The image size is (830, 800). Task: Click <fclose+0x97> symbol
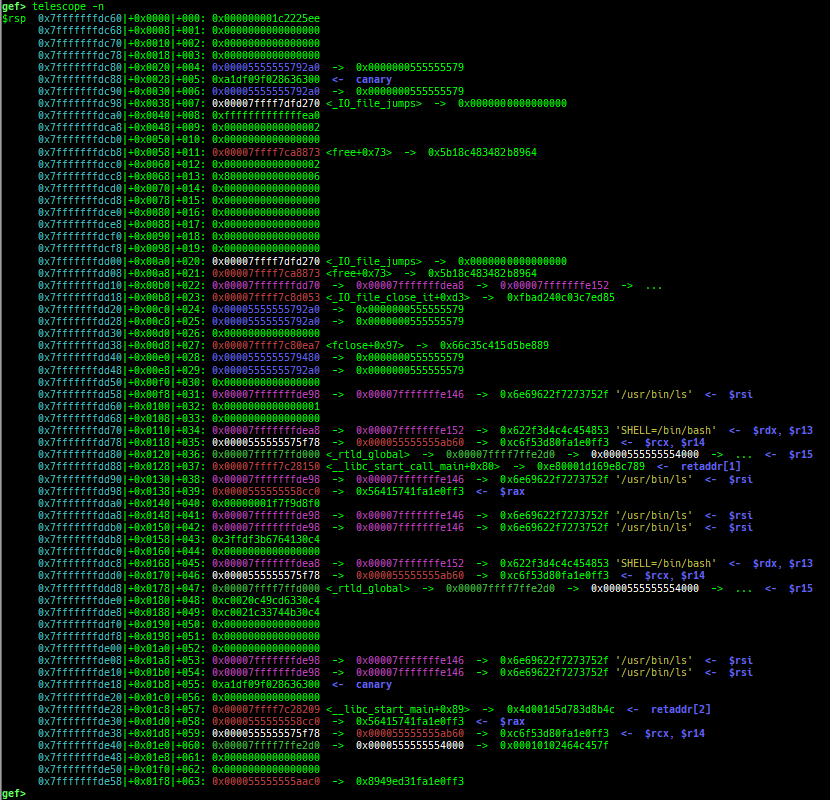tap(365, 346)
